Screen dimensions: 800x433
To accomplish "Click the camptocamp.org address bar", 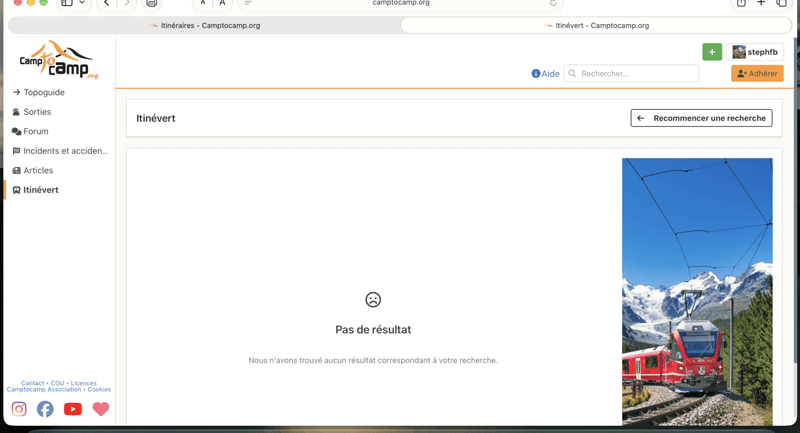I will coord(401,3).
